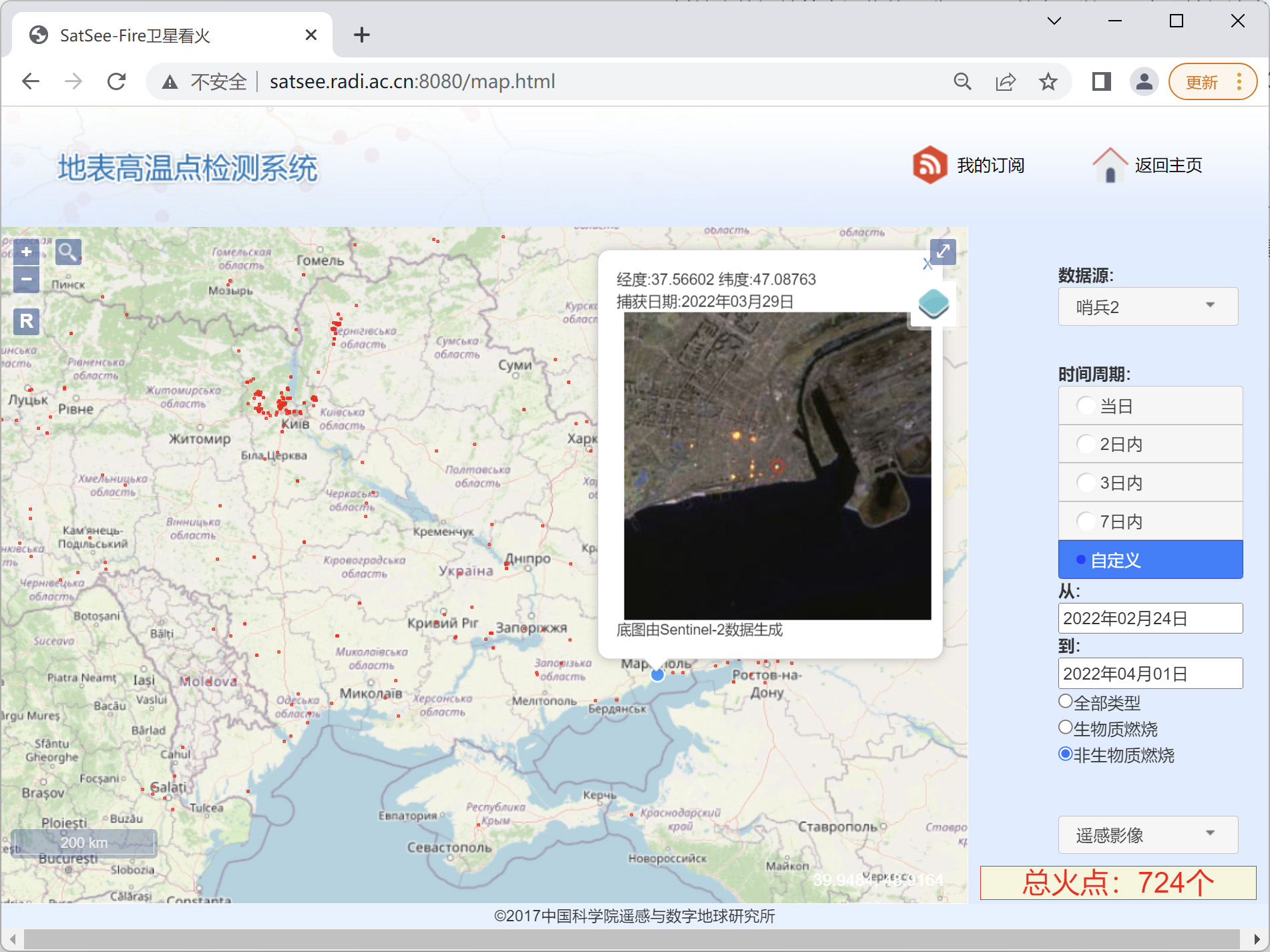The image size is (1270, 952).
Task: Choose 全部类型 fire type
Action: pyautogui.click(x=1066, y=701)
